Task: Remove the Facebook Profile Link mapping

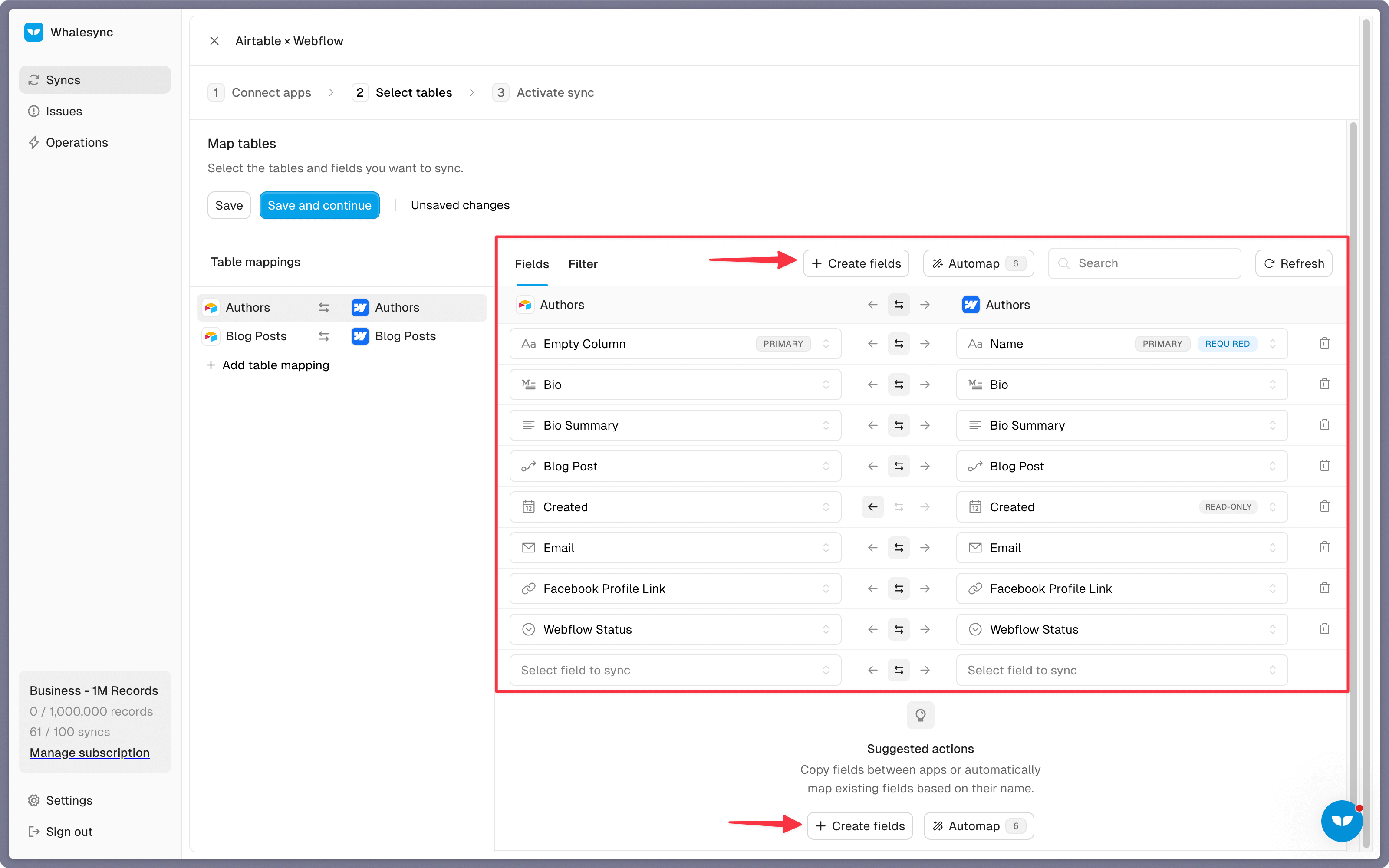Action: (x=1325, y=588)
